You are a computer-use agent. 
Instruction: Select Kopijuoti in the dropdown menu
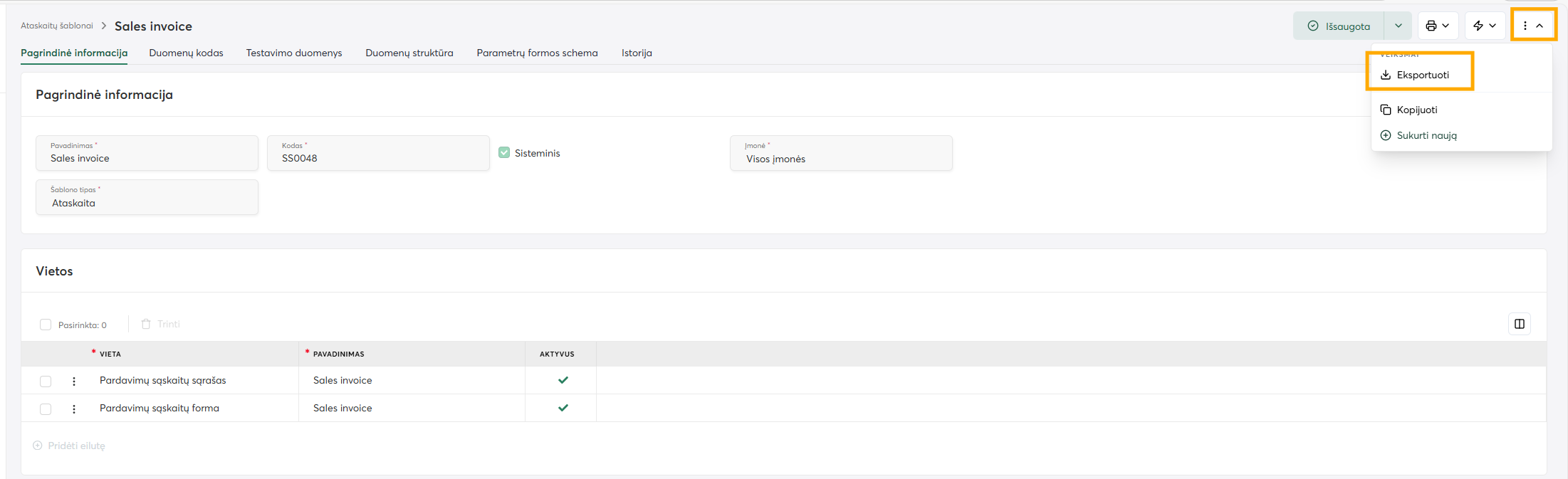pyautogui.click(x=1416, y=110)
